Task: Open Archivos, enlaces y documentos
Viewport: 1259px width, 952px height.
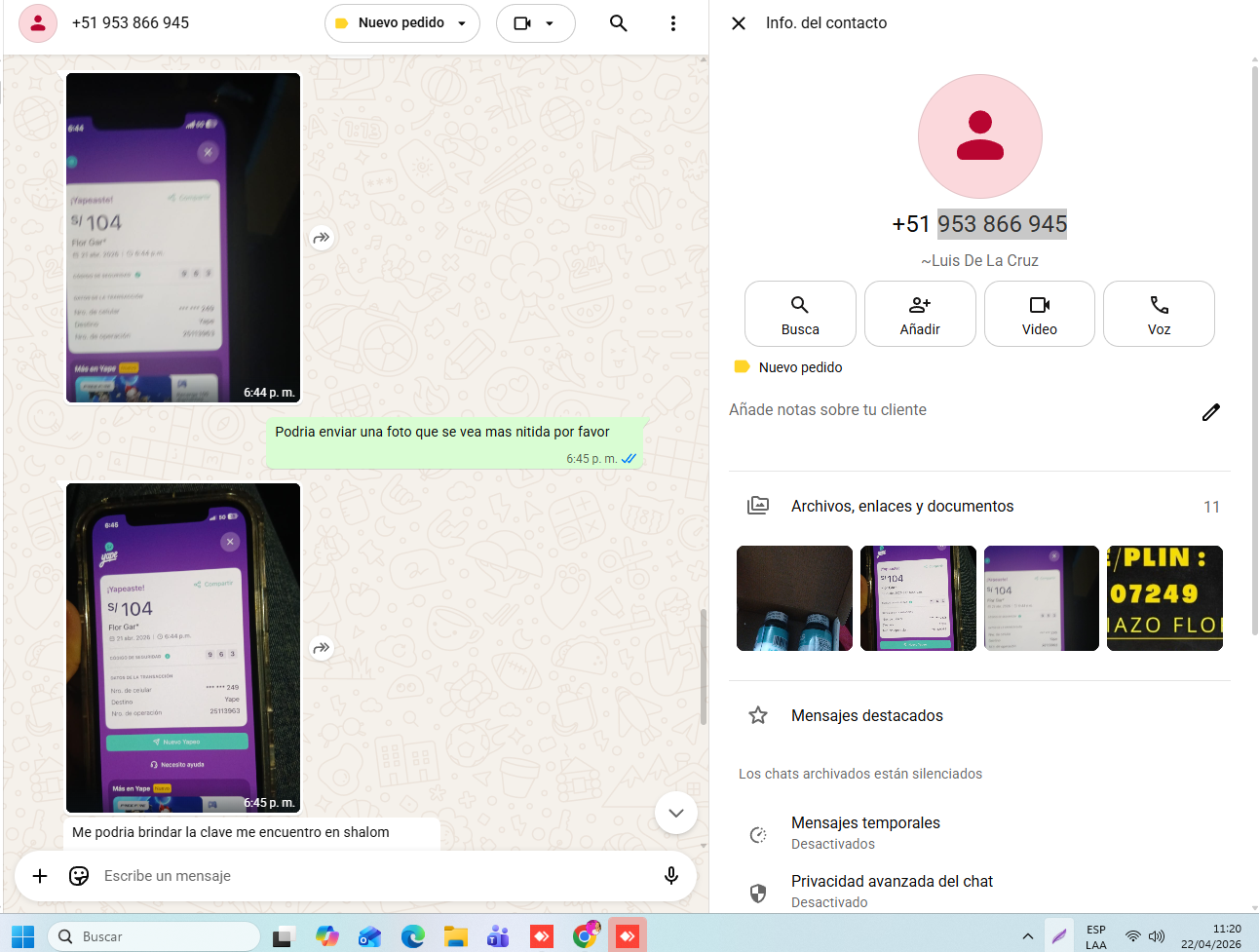Action: tap(901, 506)
